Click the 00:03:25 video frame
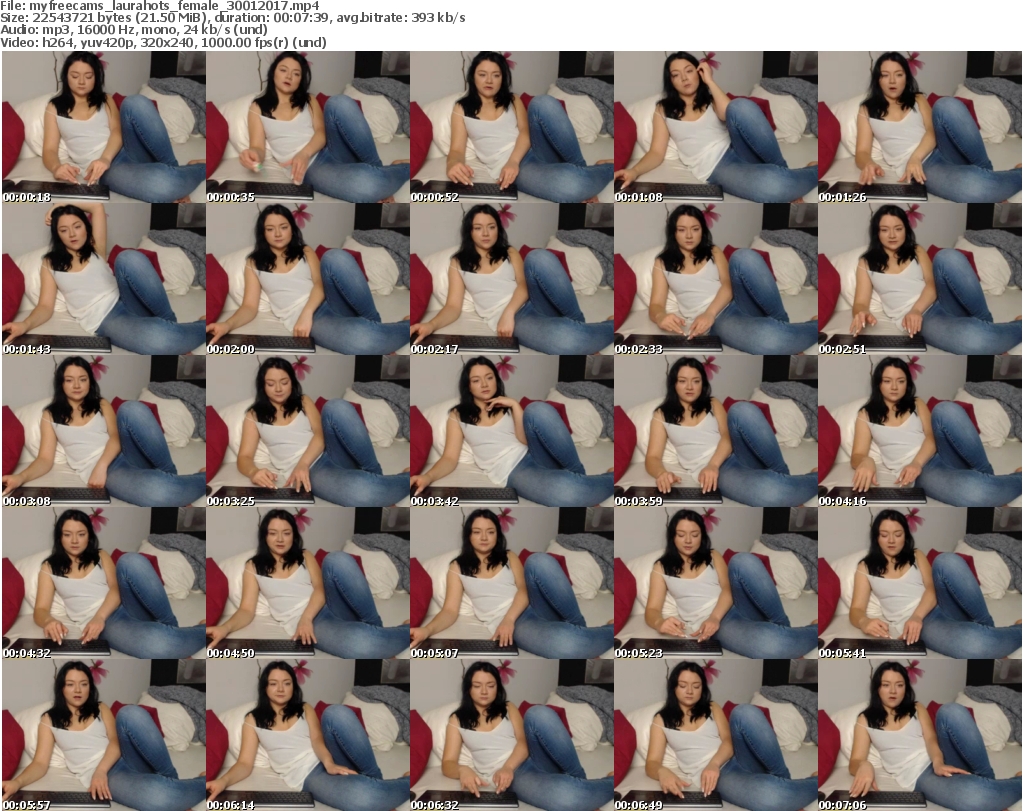 [x=308, y=431]
